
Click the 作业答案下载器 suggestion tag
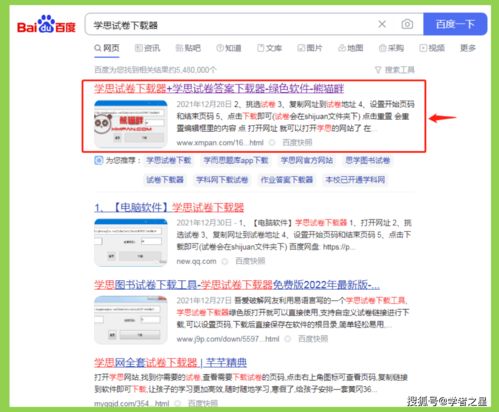click(286, 180)
